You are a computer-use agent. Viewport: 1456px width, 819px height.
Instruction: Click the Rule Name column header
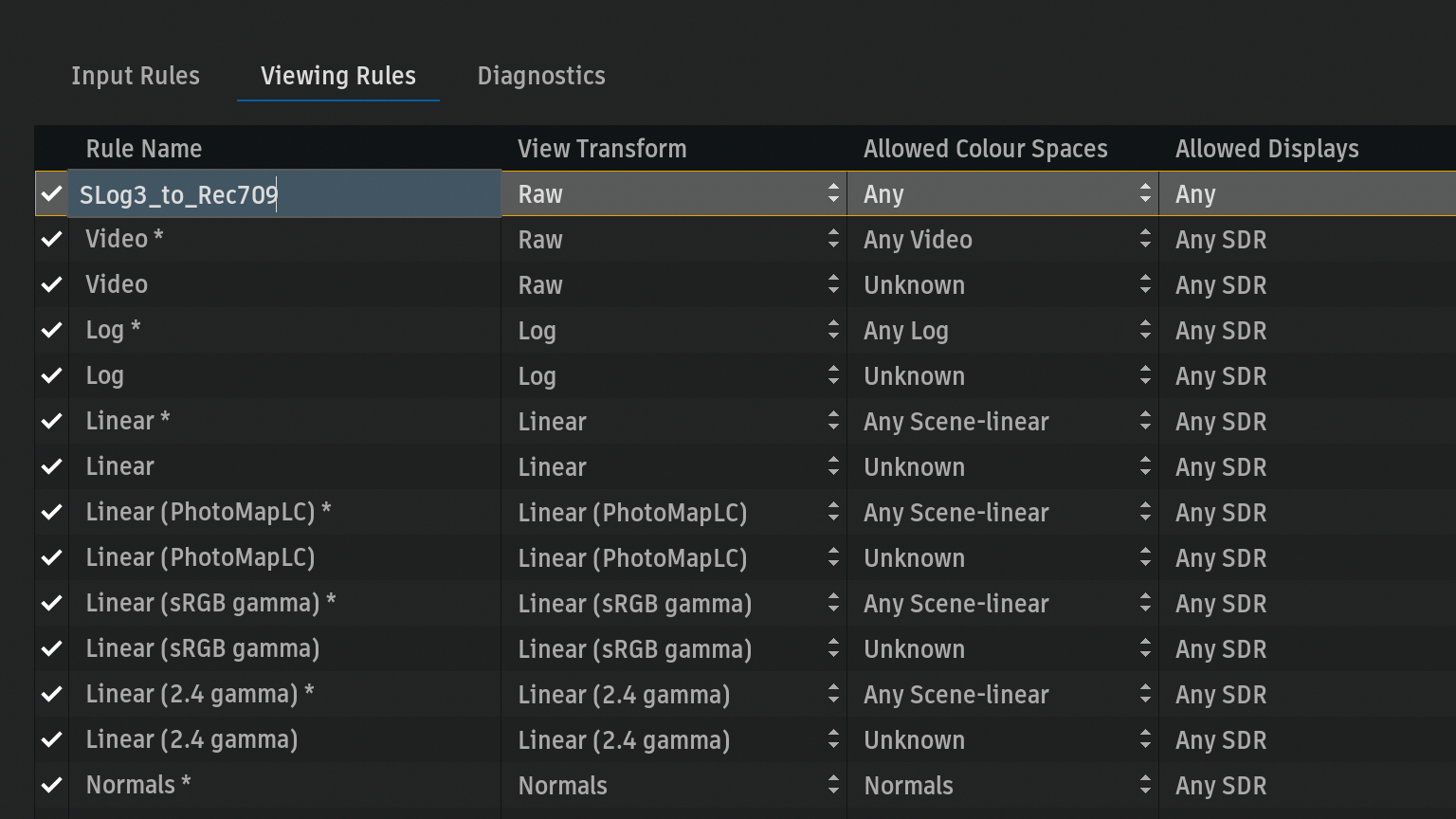click(144, 149)
